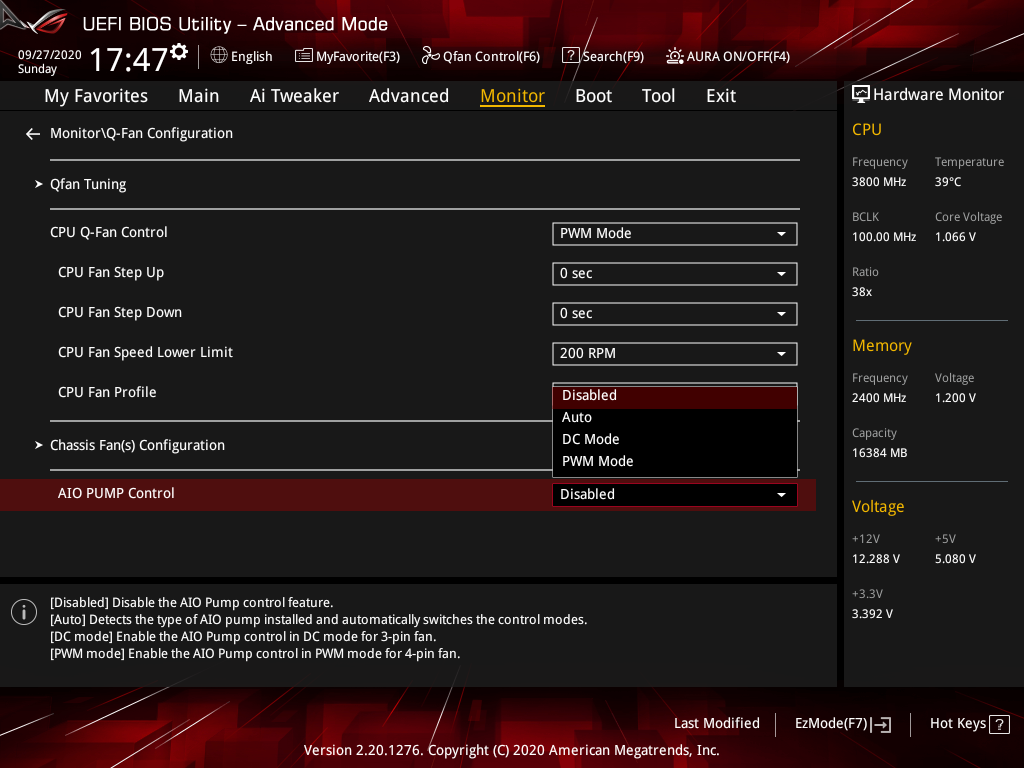The height and width of the screenshot is (768, 1024).
Task: Click Qfan Control(F6) button label
Action: (492, 57)
